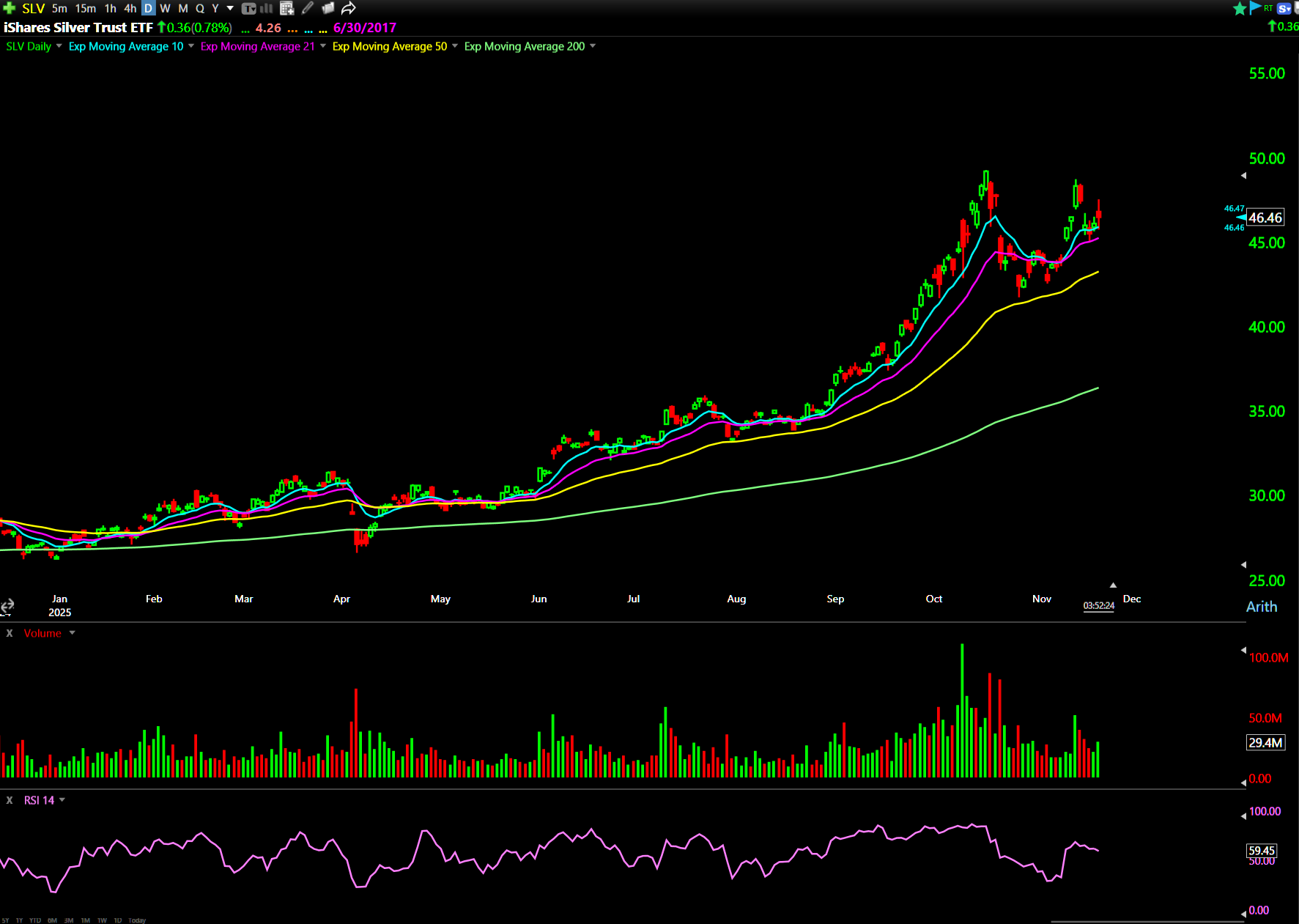
Task: Click the time axis reset arrows icon
Action: pyautogui.click(x=7, y=606)
